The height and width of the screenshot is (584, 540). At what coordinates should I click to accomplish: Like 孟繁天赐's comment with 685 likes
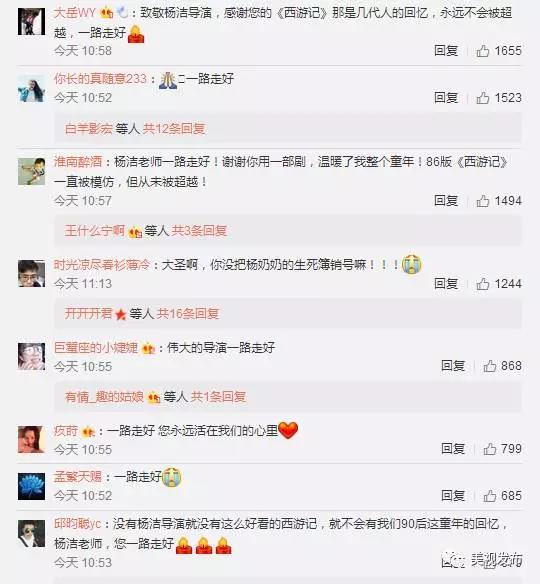click(x=490, y=496)
